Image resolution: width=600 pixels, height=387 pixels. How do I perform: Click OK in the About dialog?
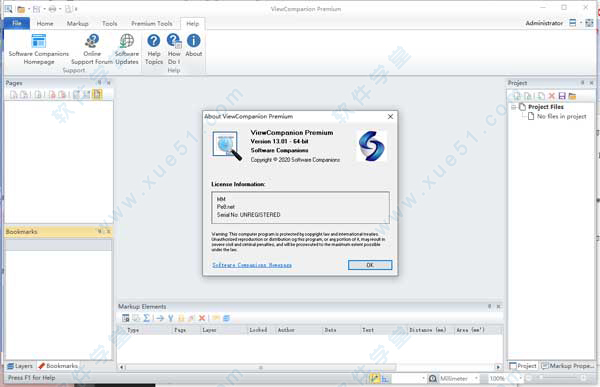click(x=370, y=265)
